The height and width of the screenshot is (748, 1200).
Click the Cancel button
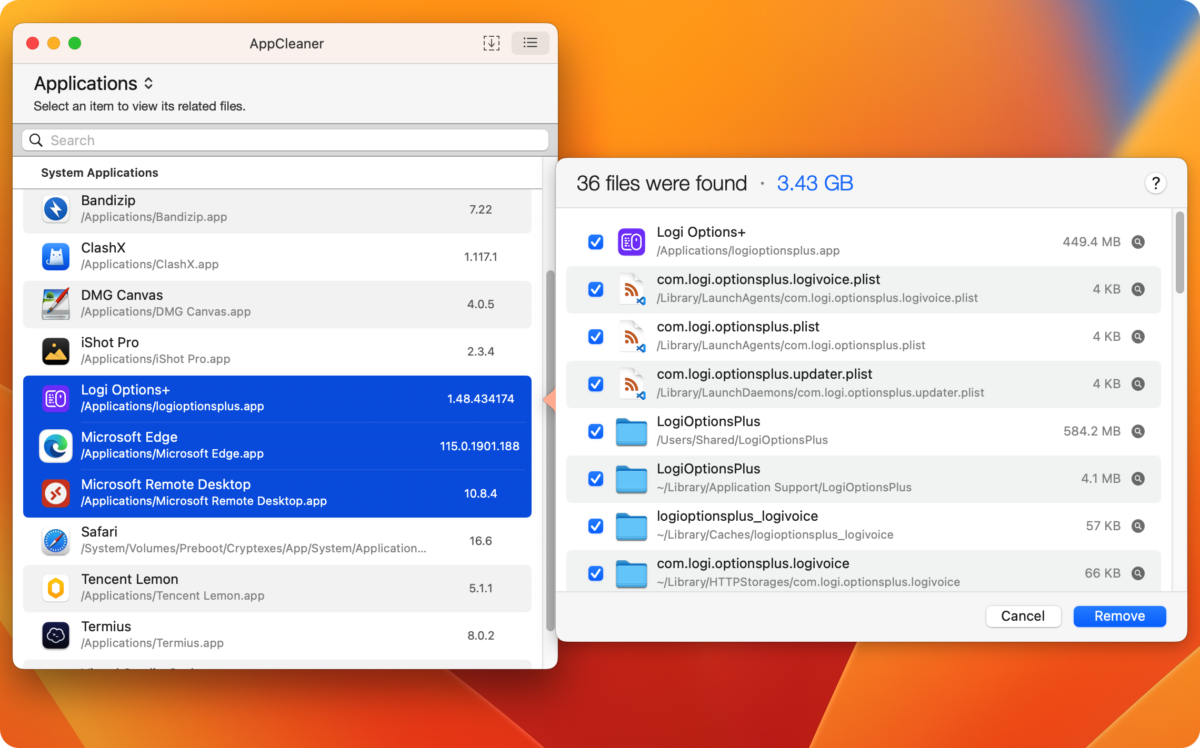click(1022, 616)
